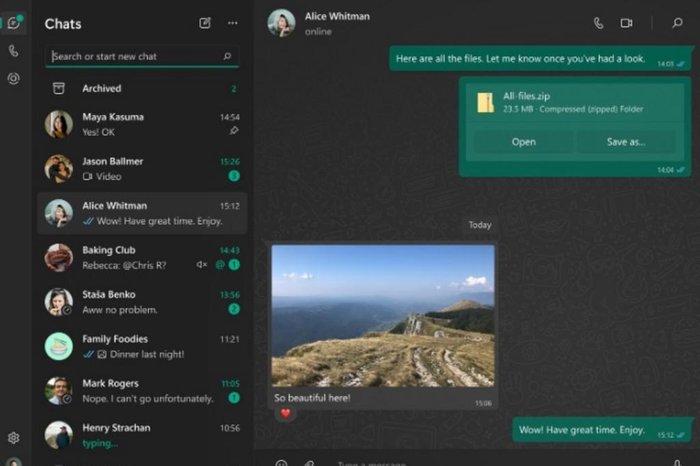Open the Archived chats row
The width and height of the screenshot is (700, 466).
[142, 88]
